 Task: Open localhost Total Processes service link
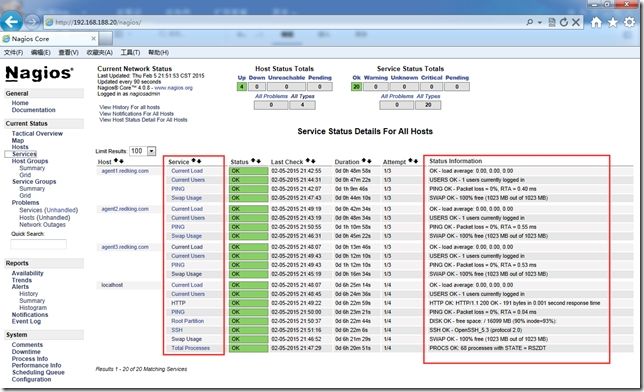[x=191, y=348]
